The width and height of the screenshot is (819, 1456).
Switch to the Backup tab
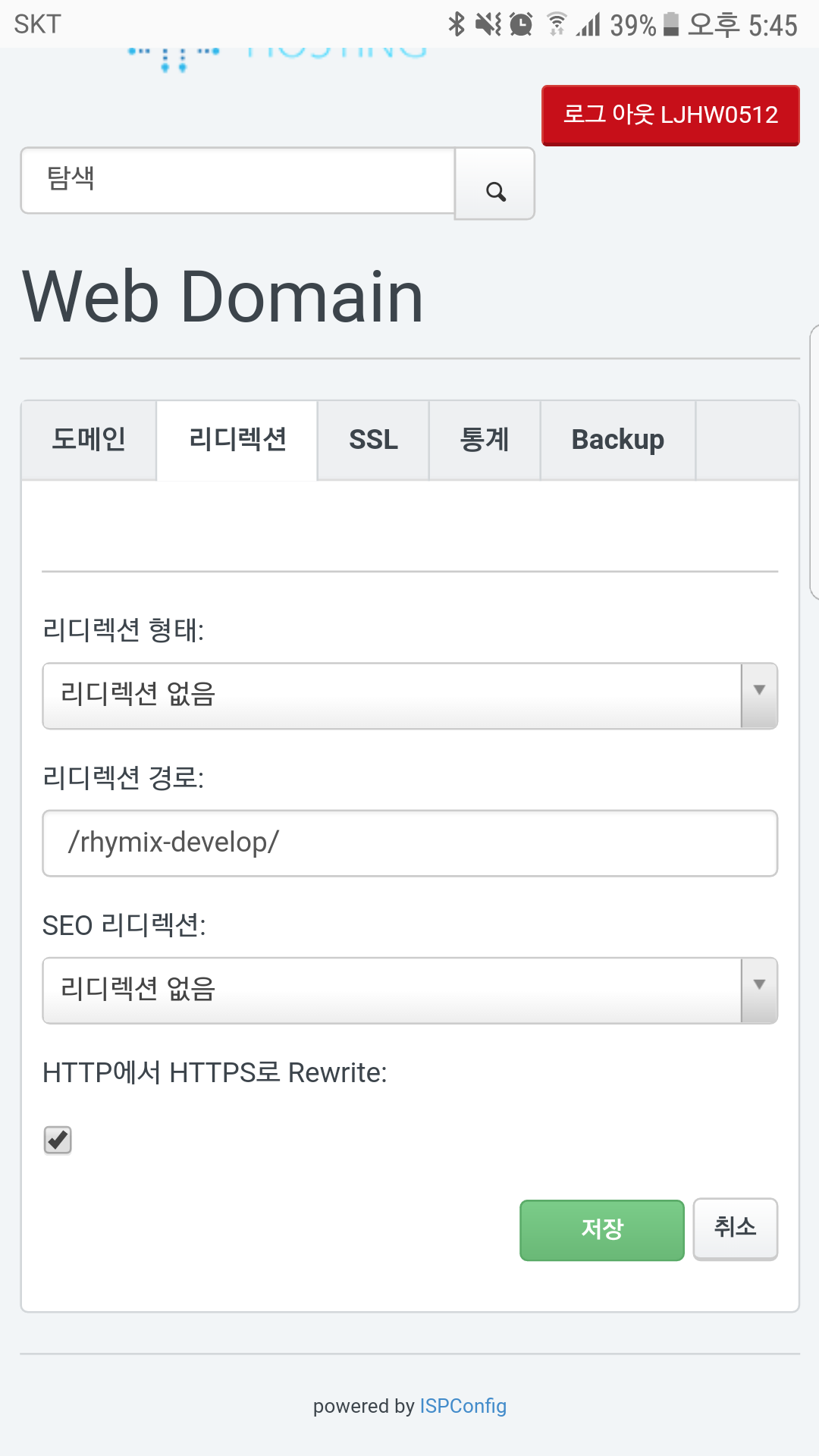617,440
